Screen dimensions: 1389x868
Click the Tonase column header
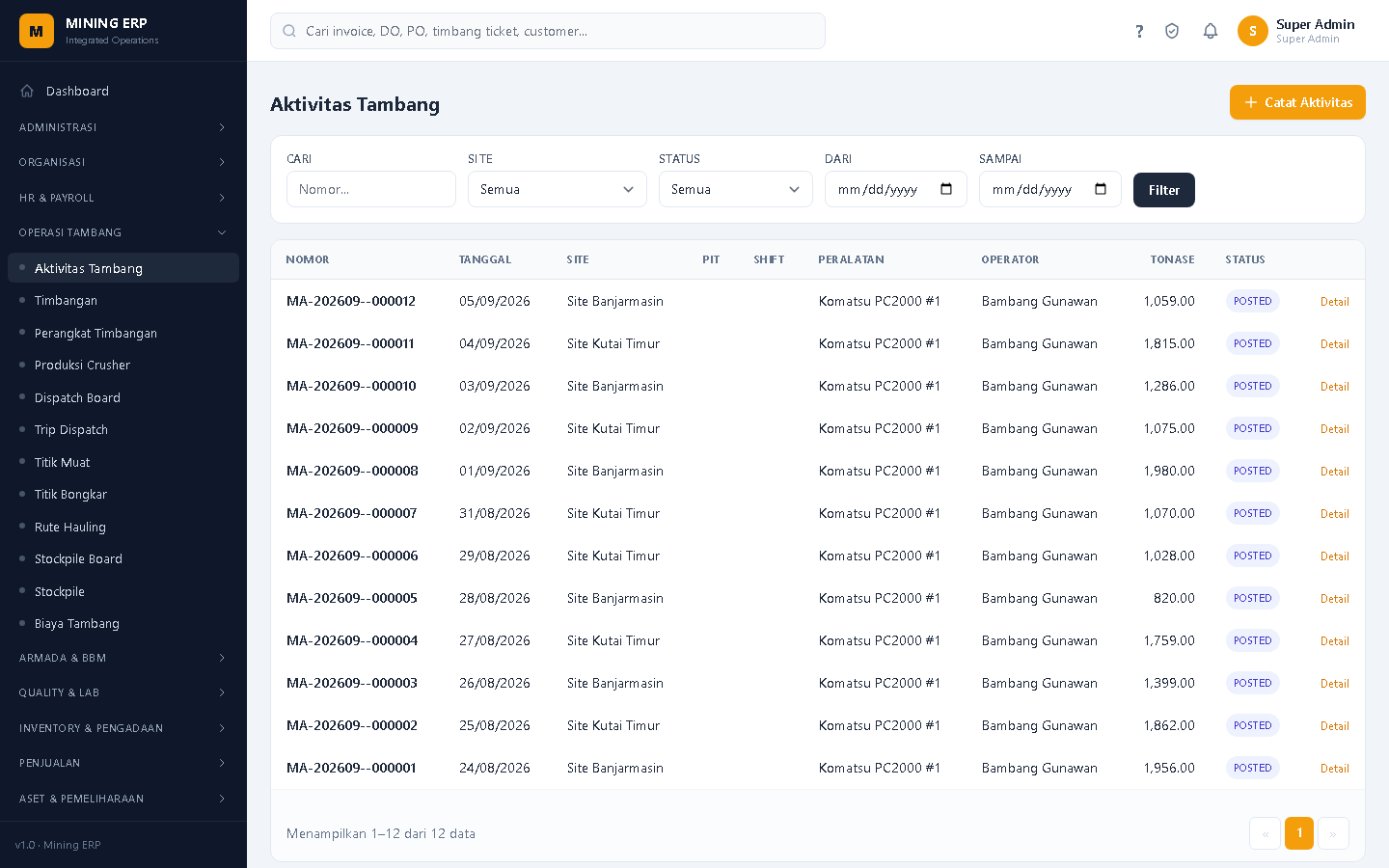coord(1172,259)
